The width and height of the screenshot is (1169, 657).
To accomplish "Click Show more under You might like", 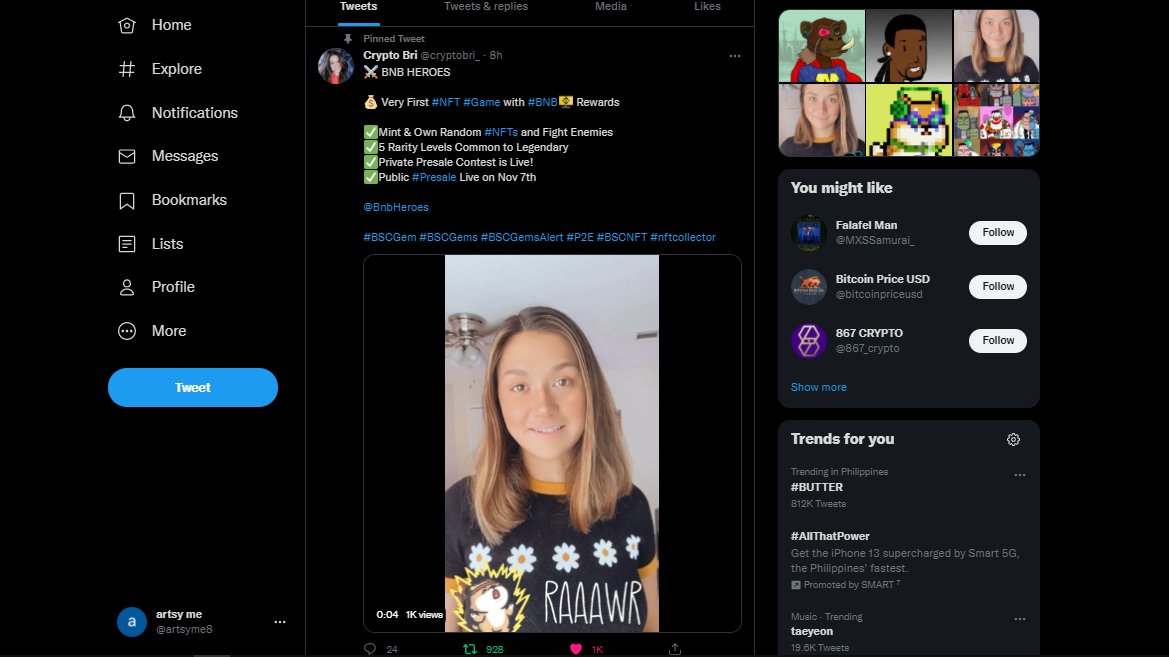I will click(819, 387).
